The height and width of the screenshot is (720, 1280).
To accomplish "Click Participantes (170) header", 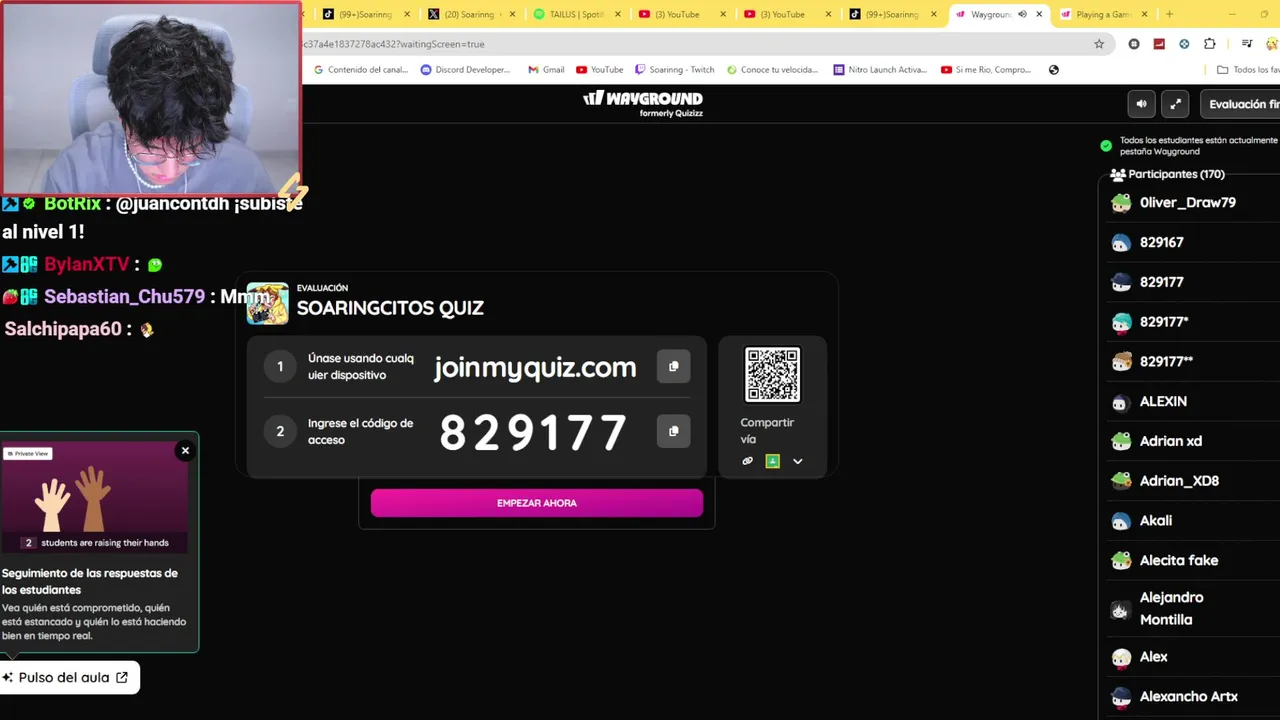I will coord(1167,174).
